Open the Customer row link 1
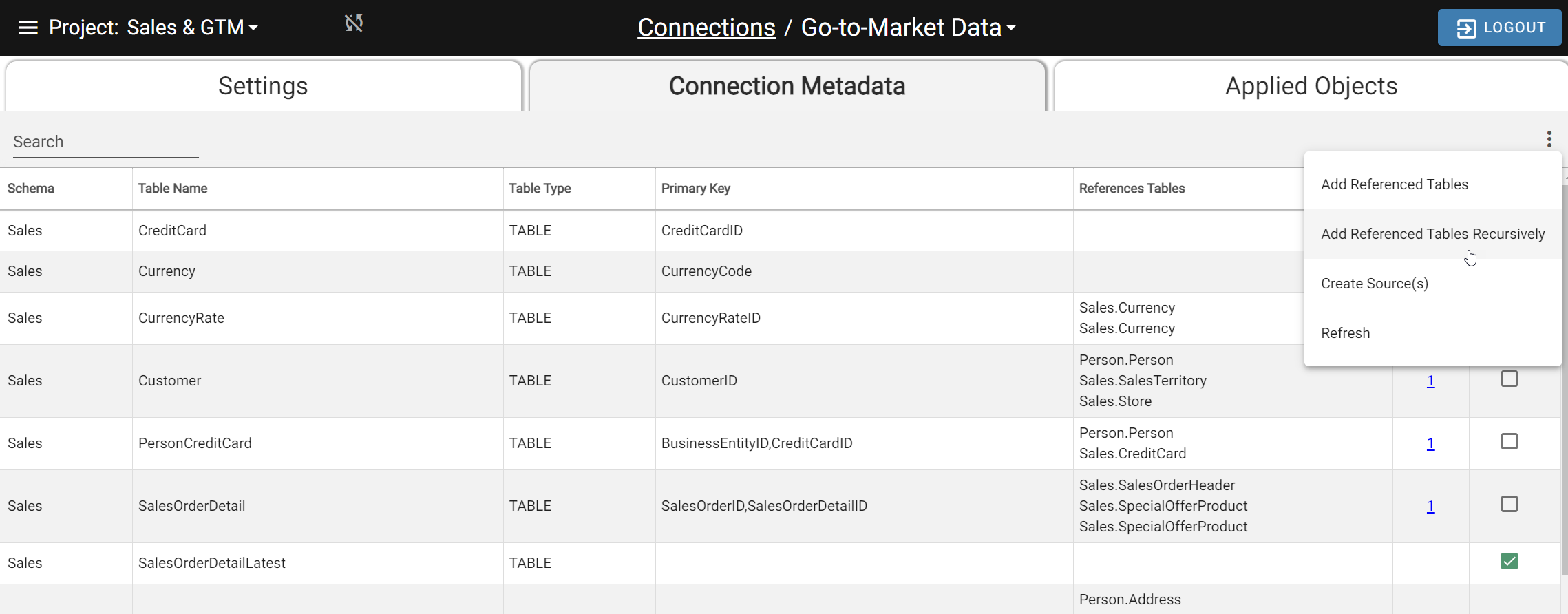Image resolution: width=1568 pixels, height=614 pixels. coord(1430,381)
